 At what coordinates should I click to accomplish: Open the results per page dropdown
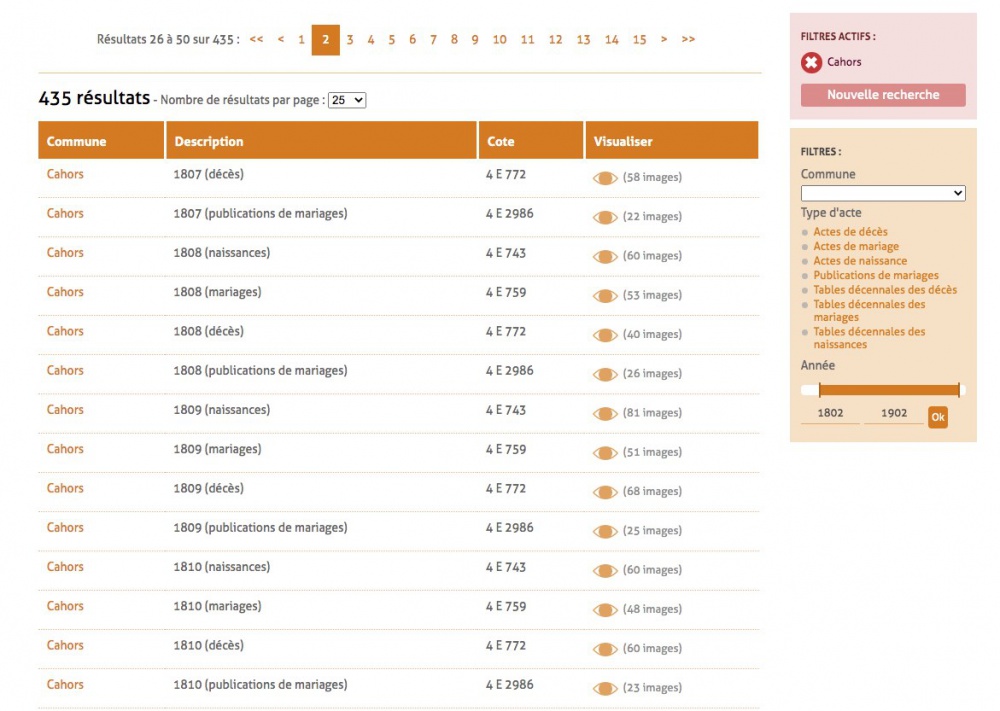[x=347, y=100]
